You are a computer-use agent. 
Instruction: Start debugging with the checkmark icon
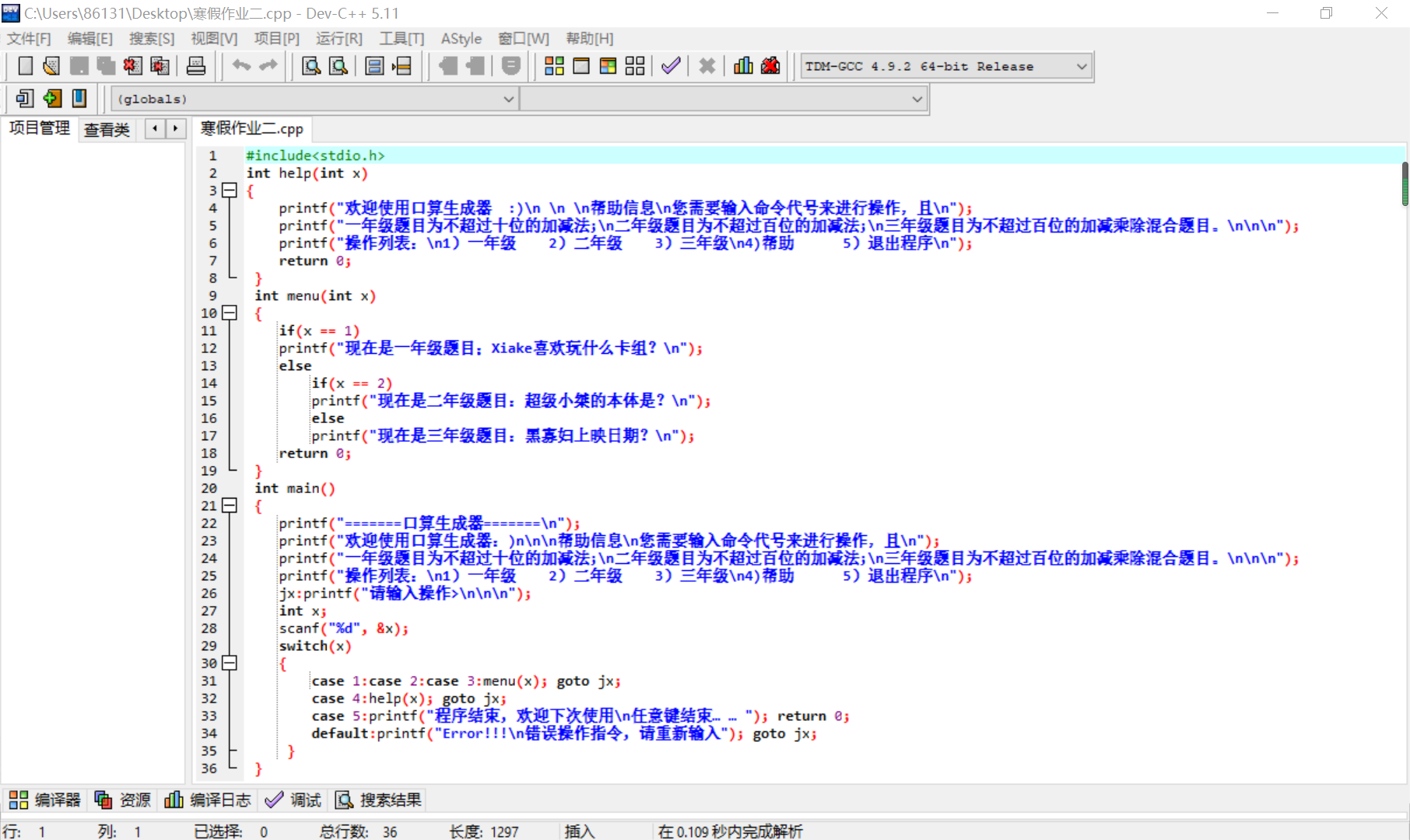pos(671,66)
